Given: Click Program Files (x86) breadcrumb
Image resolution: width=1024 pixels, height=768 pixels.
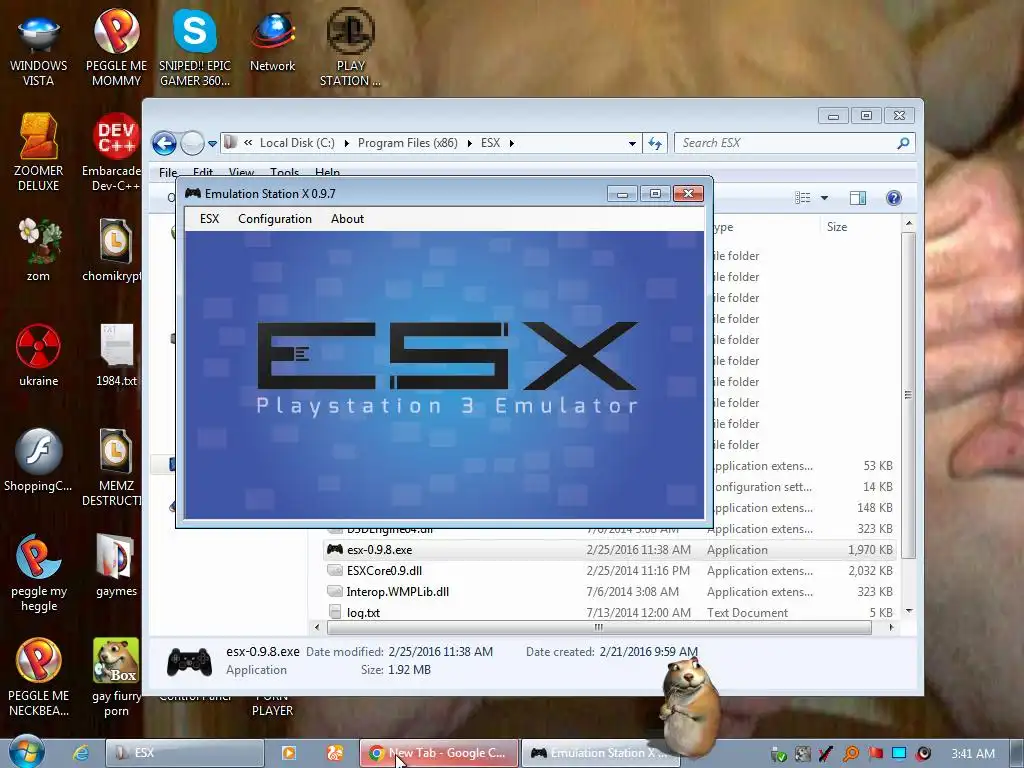Looking at the screenshot, I should tap(408, 143).
